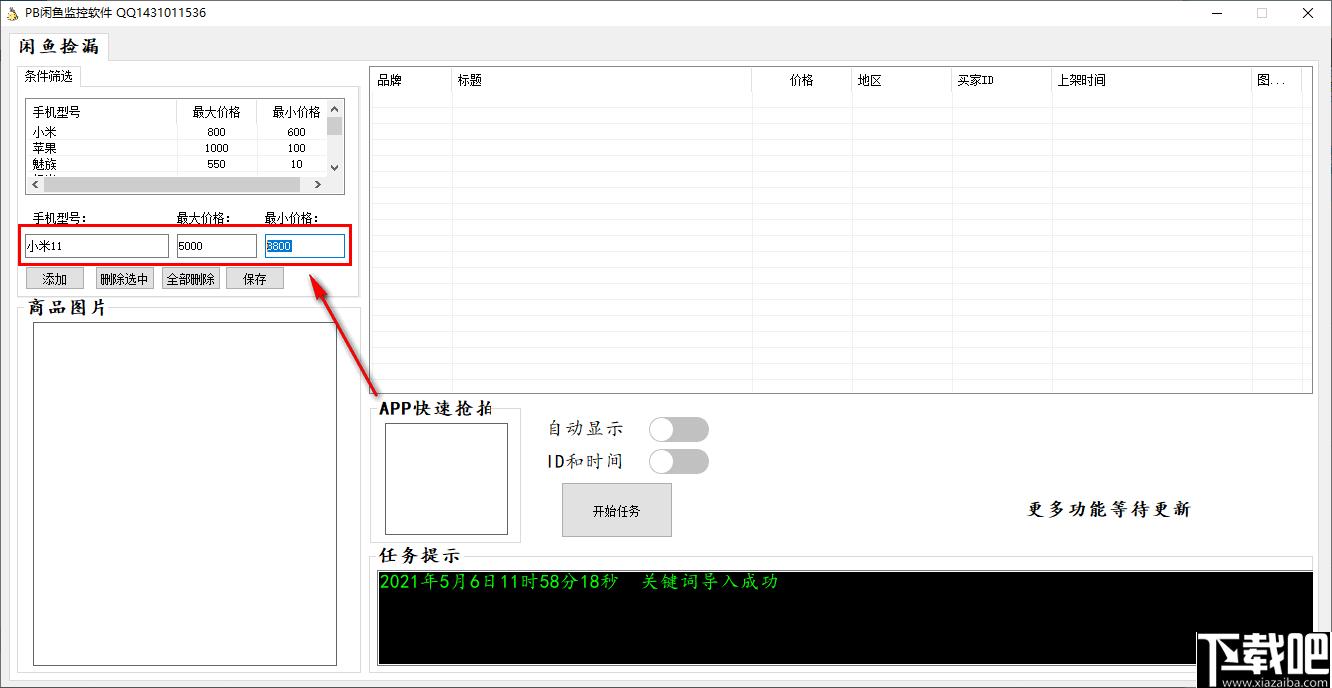Click the 最大价格 column header in list
Image resolution: width=1332 pixels, height=688 pixels.
point(217,112)
